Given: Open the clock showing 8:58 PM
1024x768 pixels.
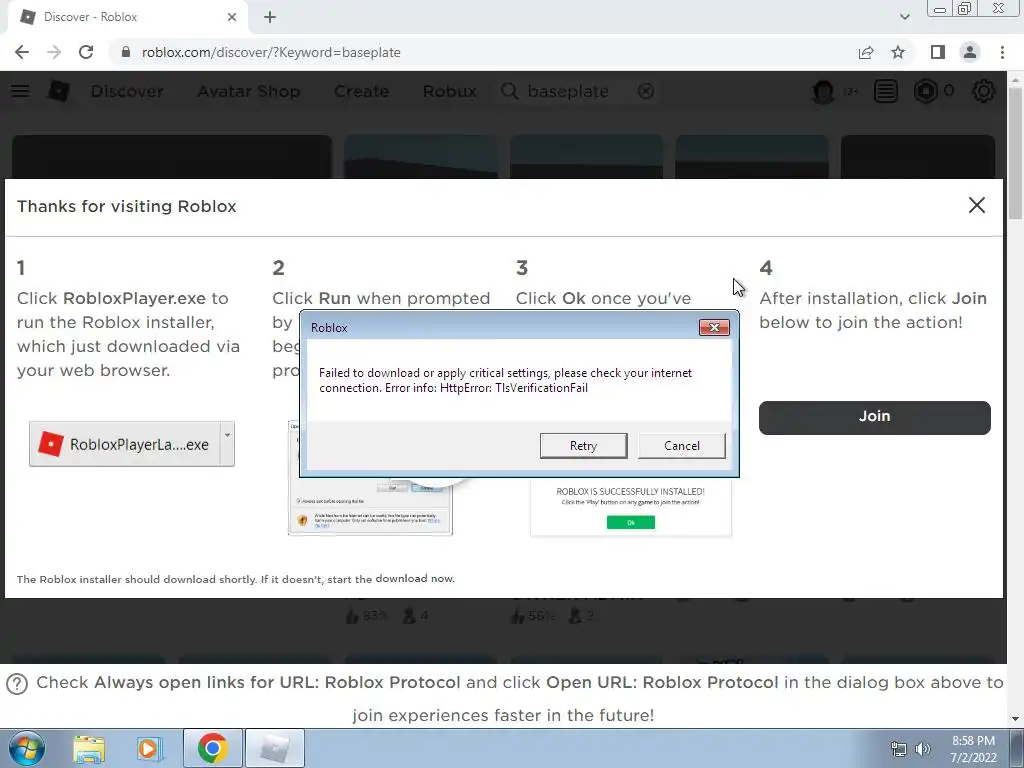Looking at the screenshot, I should coord(973,749).
